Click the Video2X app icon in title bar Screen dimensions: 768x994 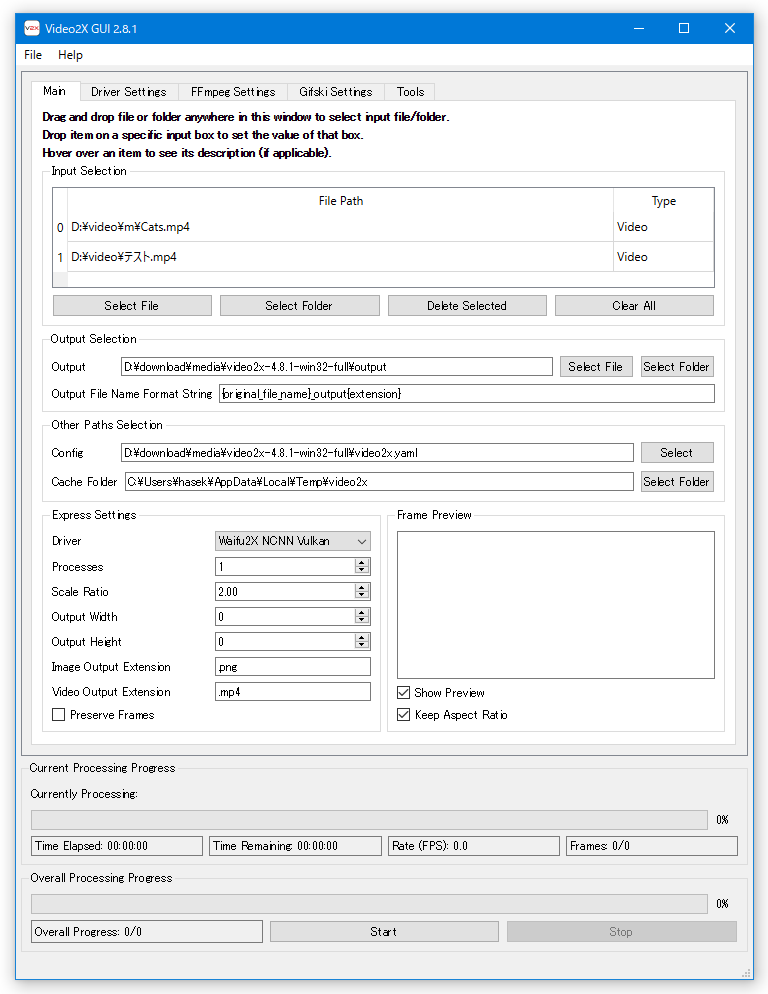32,29
